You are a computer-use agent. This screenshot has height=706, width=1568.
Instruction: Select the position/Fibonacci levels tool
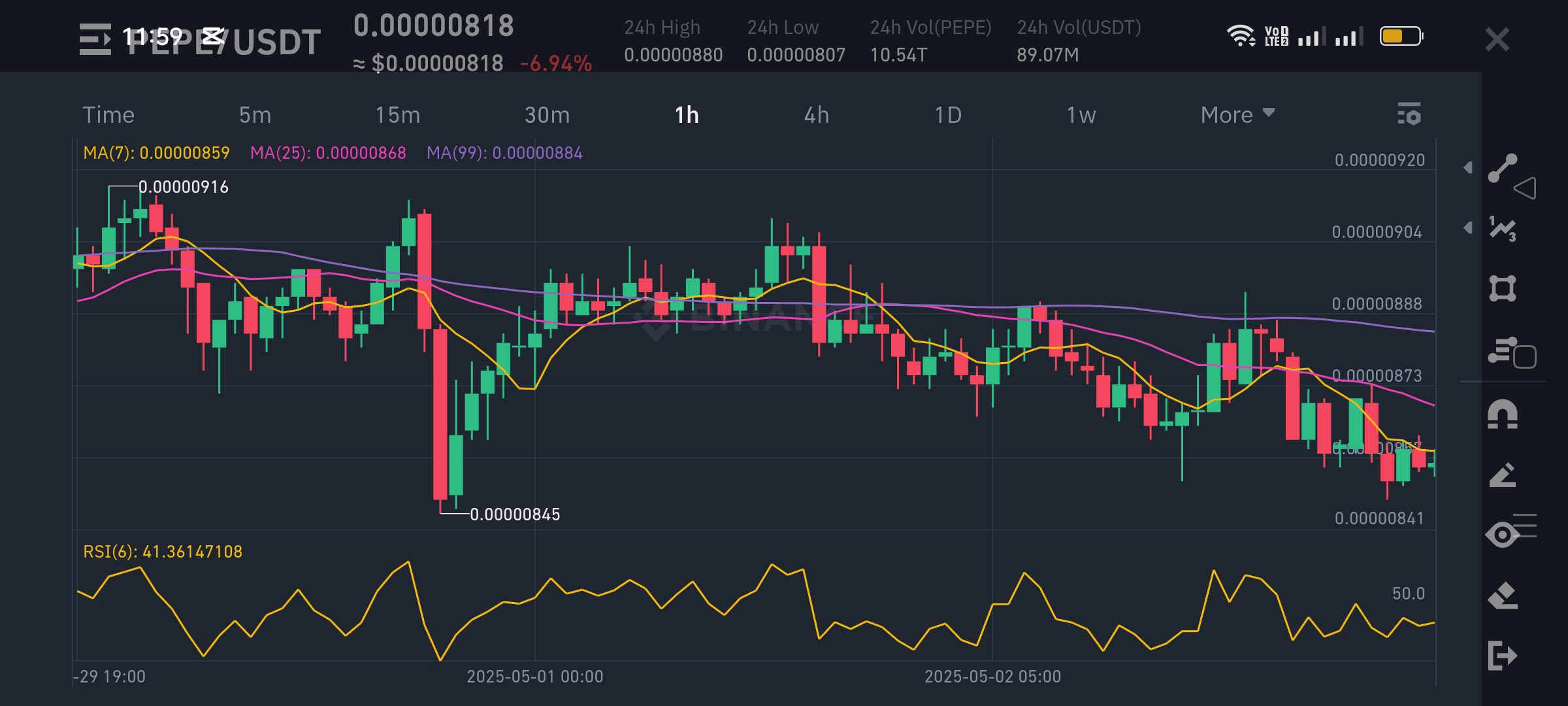tap(1502, 350)
